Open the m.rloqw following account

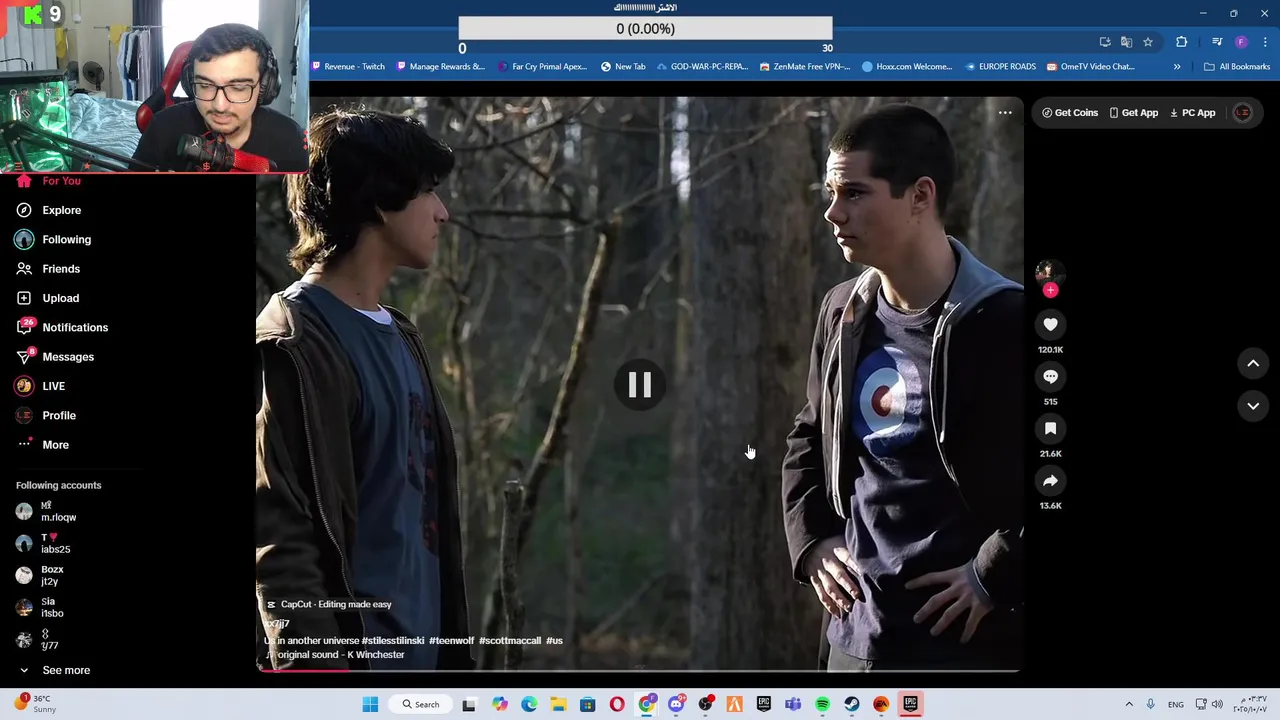tap(47, 512)
